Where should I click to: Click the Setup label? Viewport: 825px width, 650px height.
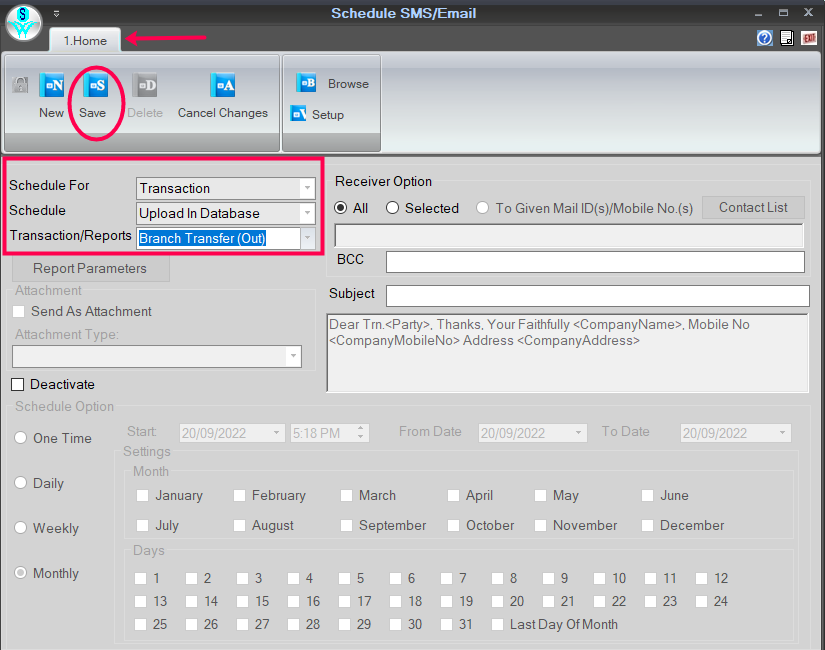pos(327,115)
